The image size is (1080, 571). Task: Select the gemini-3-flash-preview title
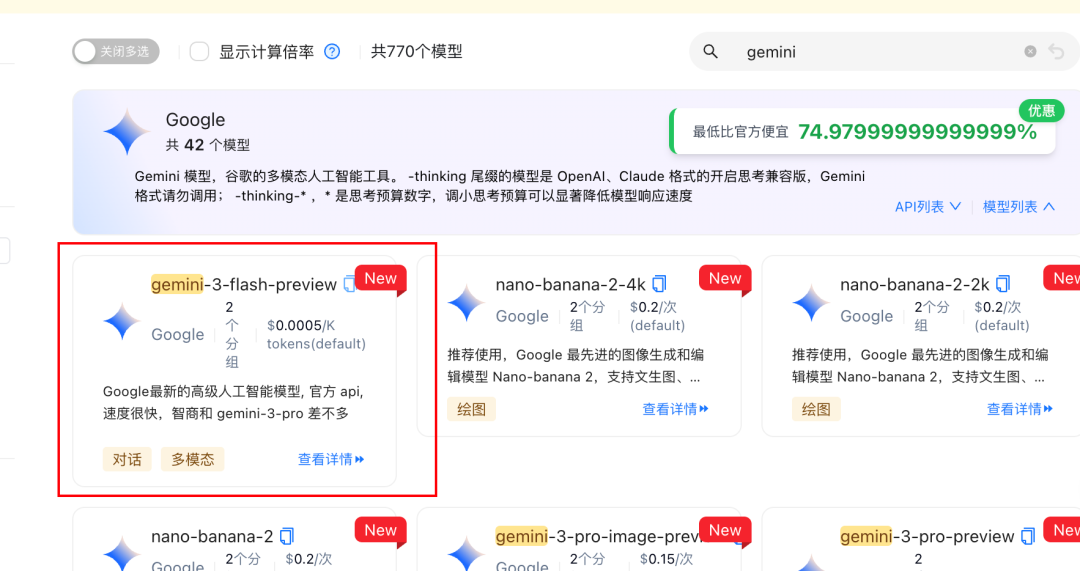(244, 284)
